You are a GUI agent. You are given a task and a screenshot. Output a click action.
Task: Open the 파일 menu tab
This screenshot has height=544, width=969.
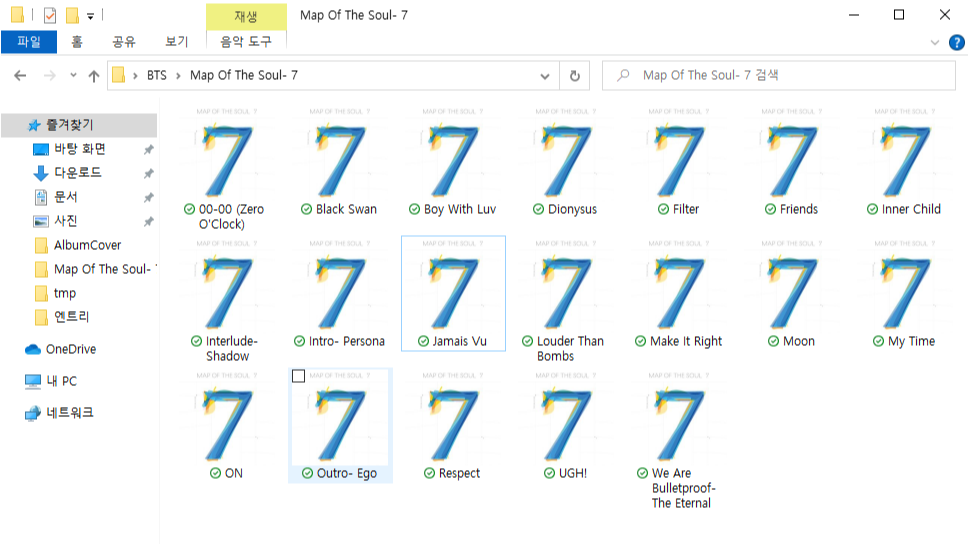tap(29, 42)
